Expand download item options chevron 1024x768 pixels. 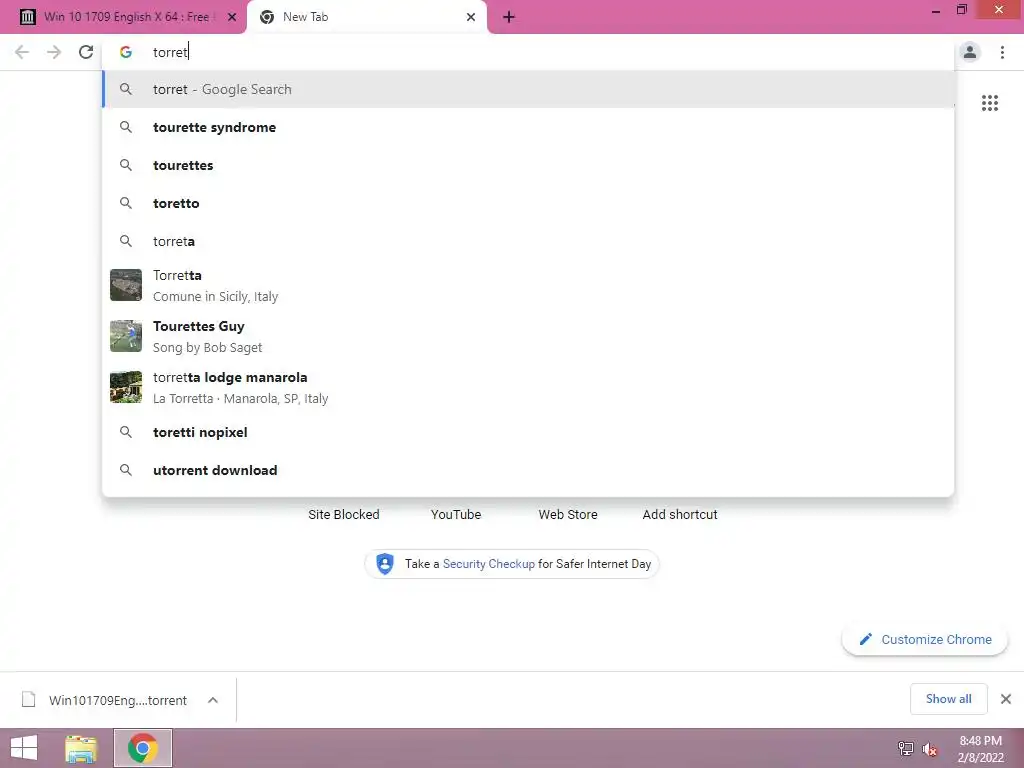213,700
